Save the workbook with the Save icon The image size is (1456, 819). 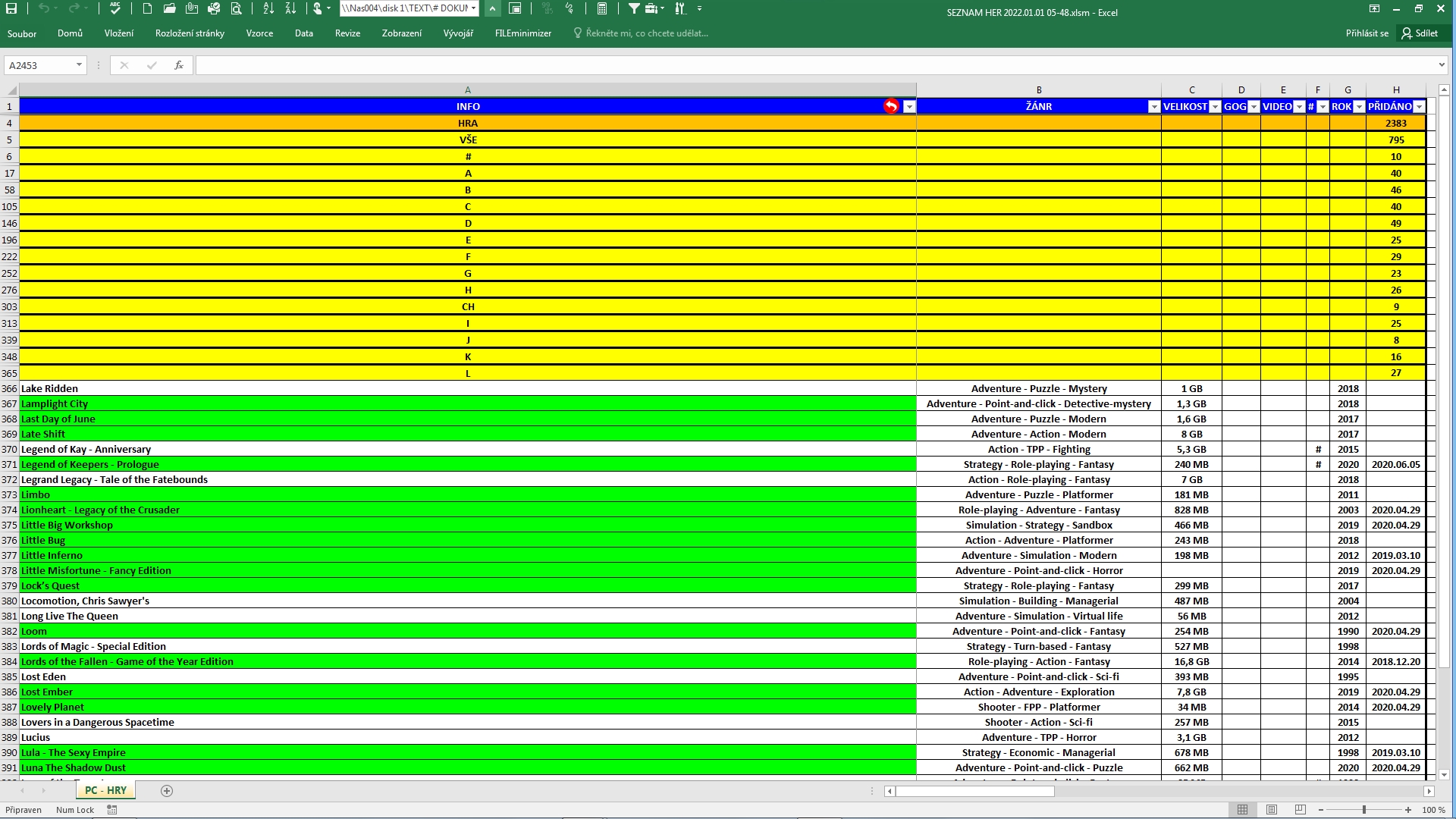(x=11, y=9)
